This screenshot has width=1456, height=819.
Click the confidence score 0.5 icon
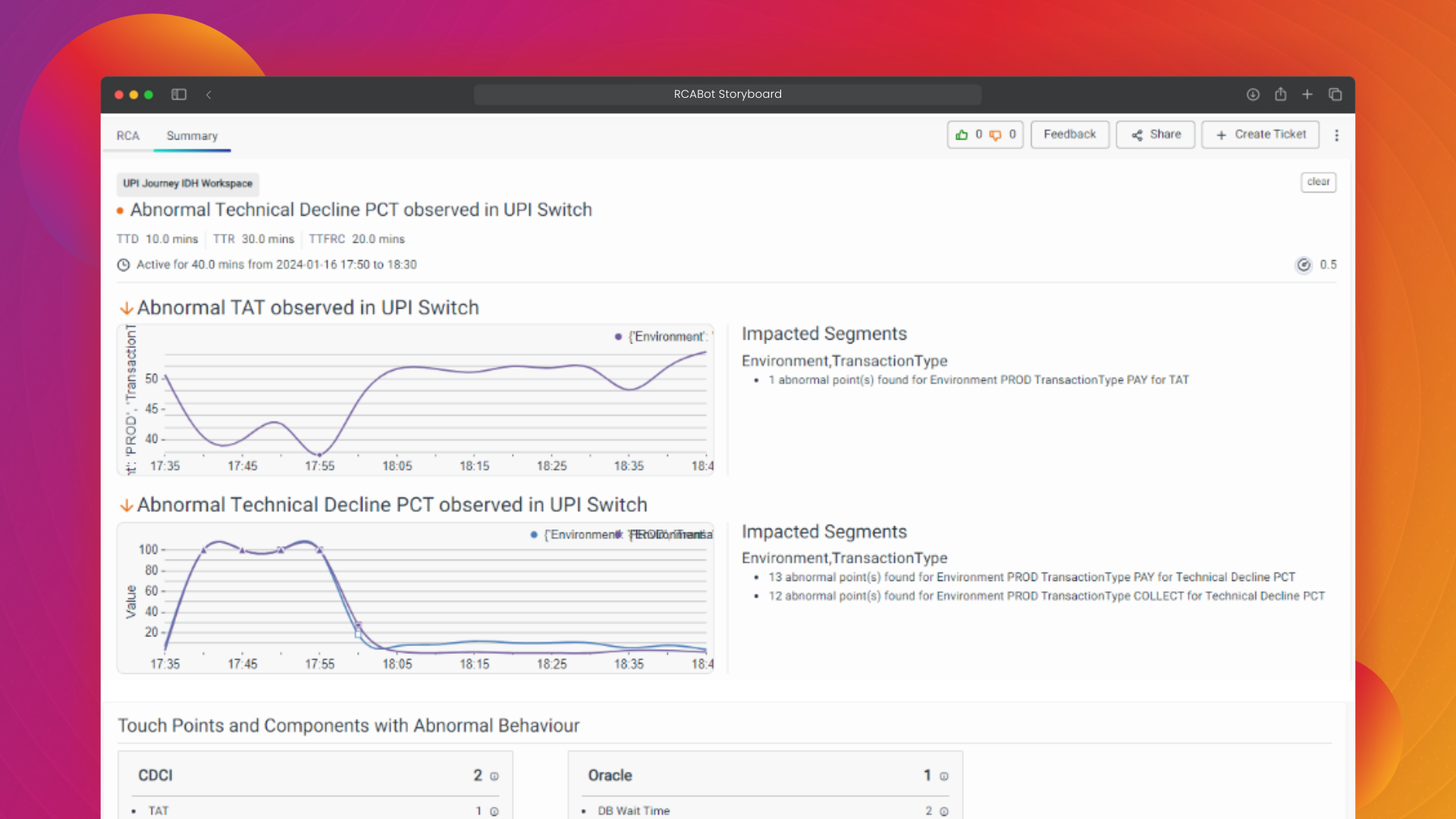(x=1304, y=265)
